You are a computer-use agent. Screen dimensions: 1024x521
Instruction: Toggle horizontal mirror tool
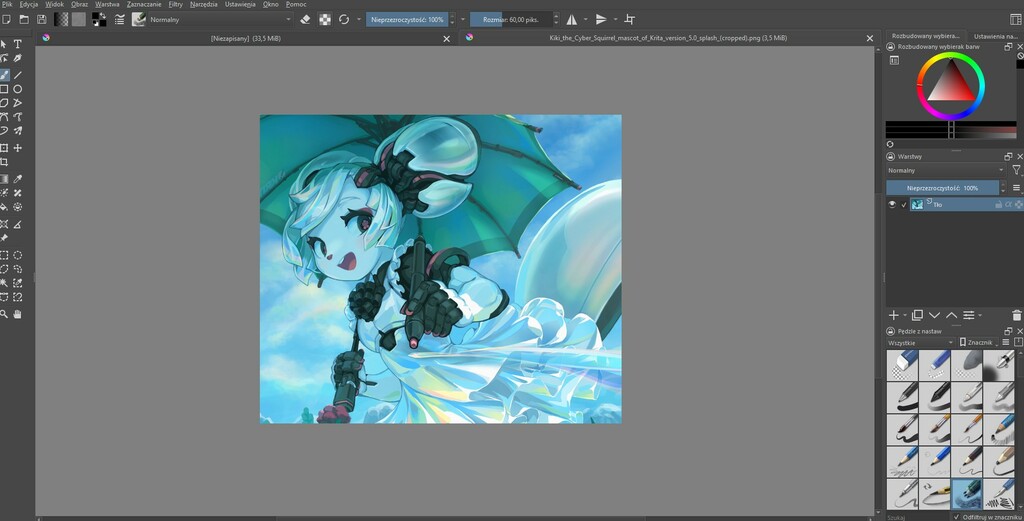pyautogui.click(x=571, y=20)
